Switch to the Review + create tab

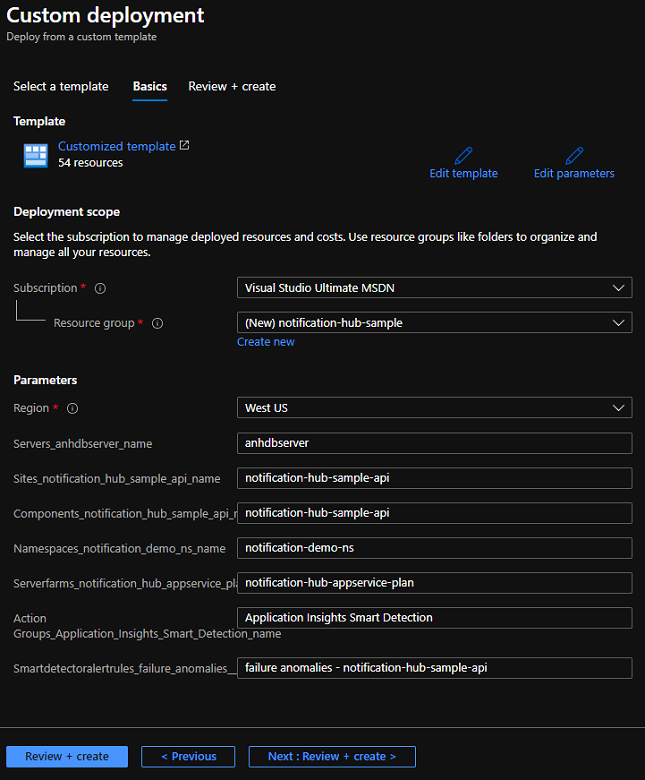232,87
